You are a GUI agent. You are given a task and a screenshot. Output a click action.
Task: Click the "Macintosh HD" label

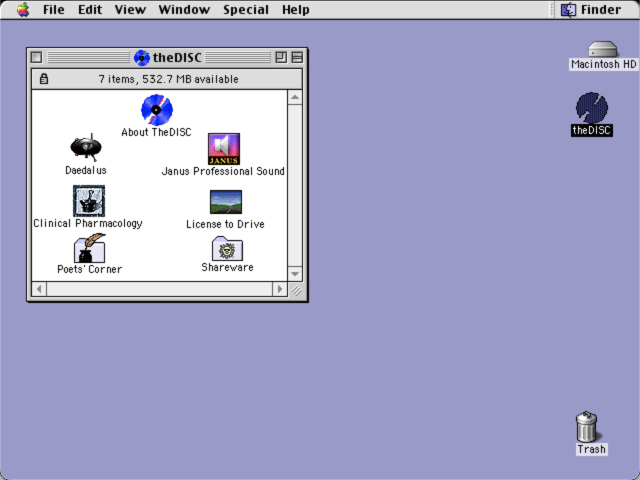click(x=603, y=64)
